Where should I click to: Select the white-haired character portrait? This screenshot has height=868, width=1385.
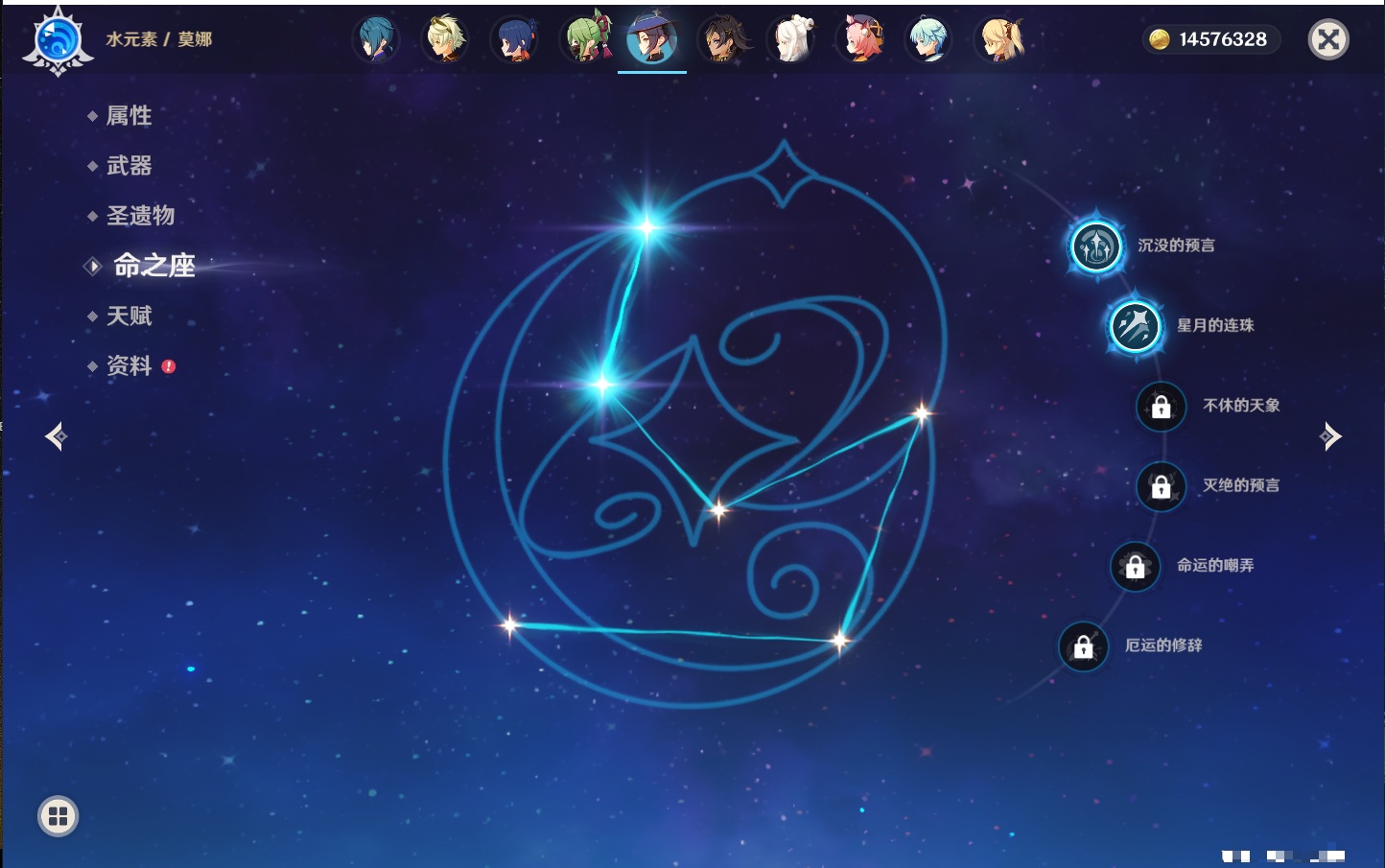792,39
